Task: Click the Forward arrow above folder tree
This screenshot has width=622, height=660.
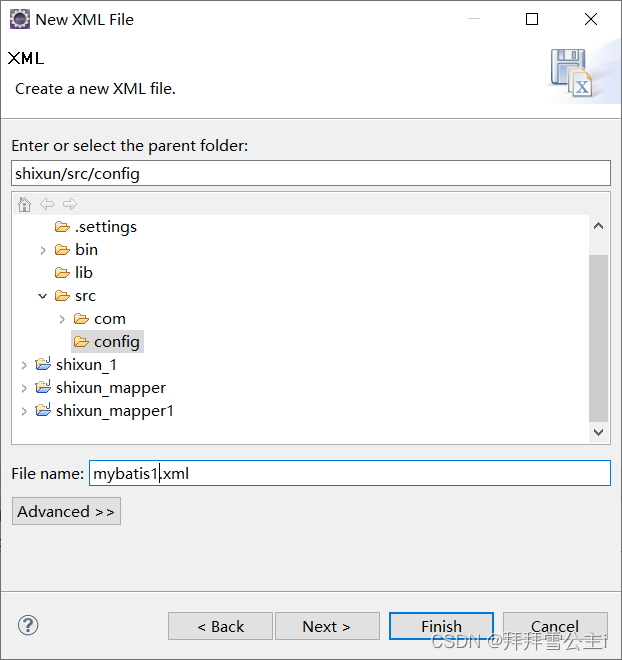Action: pyautogui.click(x=69, y=204)
